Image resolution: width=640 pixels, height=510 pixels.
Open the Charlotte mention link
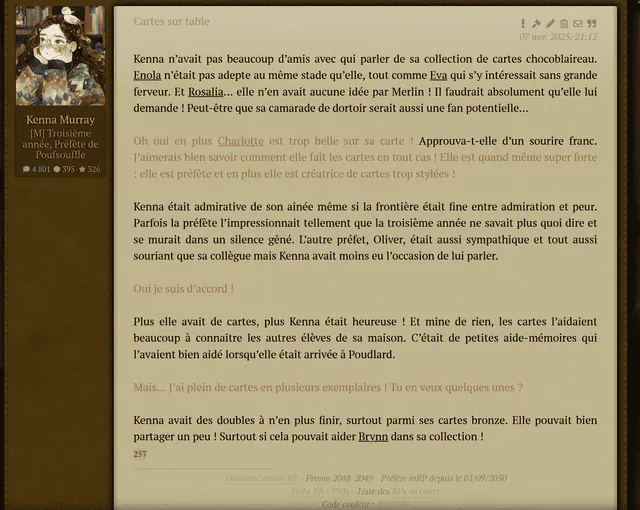pos(240,141)
